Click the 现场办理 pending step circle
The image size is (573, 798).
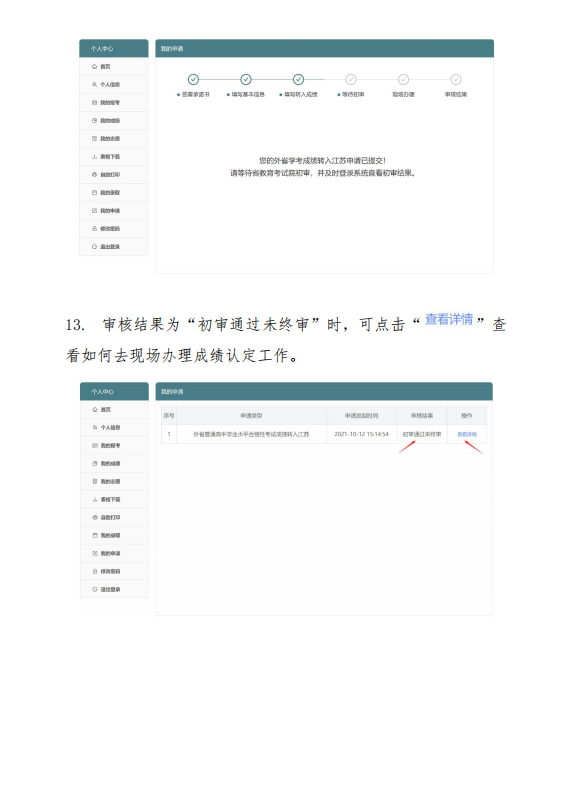coord(404,79)
